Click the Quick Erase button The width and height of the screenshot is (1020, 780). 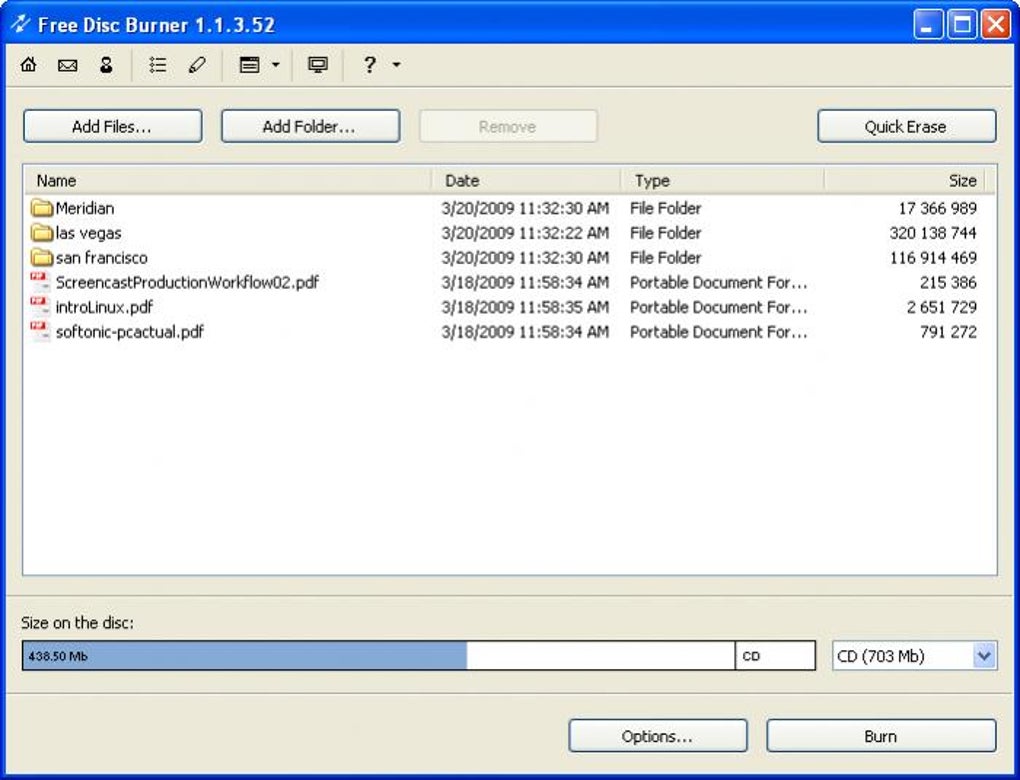[x=906, y=126]
